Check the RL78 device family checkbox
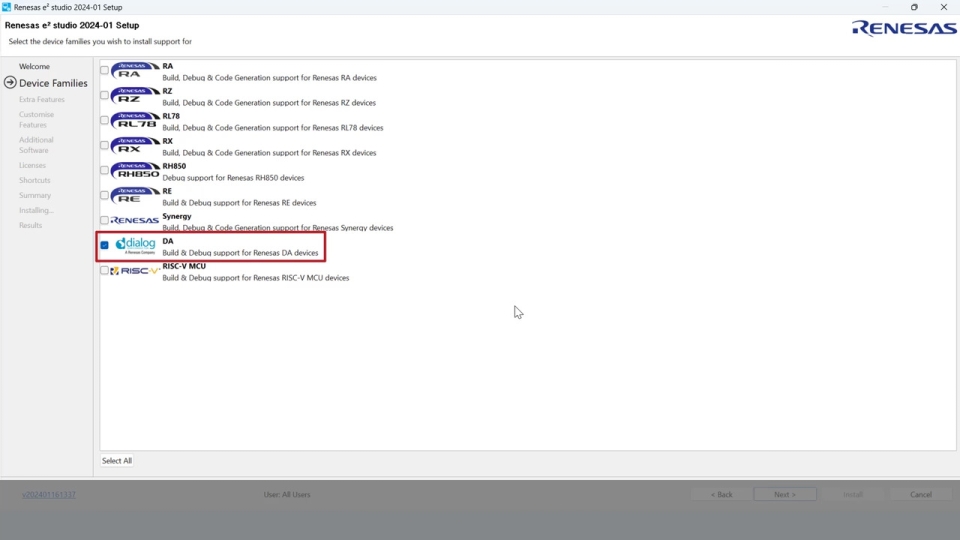The width and height of the screenshot is (960, 540). 104,121
